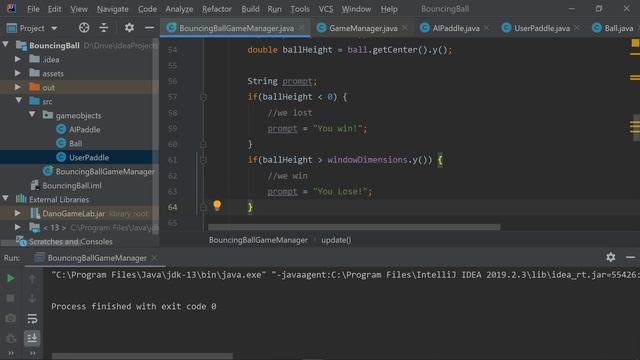Expand the .idea folder
Screen dimensions: 640x360
coord(18,59)
